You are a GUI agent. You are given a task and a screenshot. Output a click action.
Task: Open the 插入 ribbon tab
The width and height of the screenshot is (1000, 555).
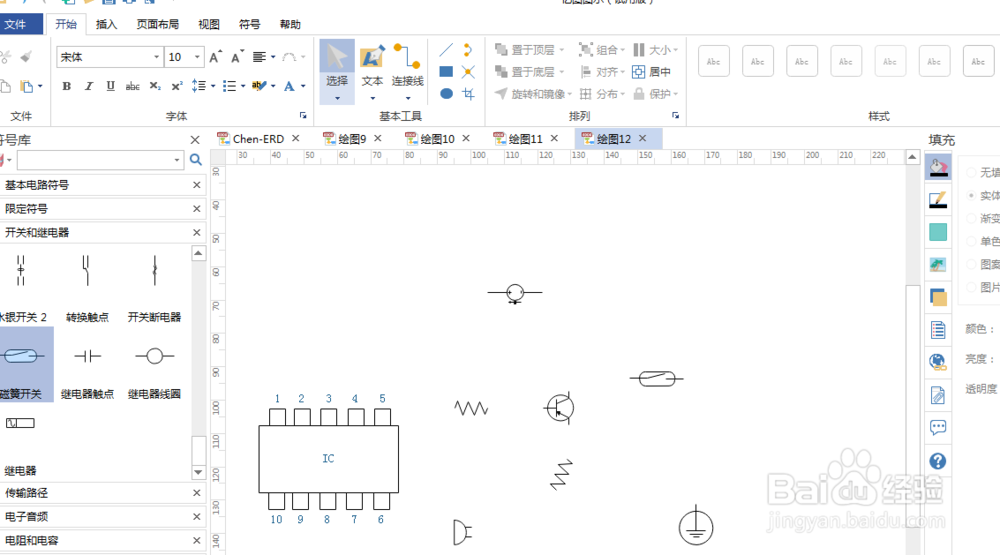coord(107,24)
